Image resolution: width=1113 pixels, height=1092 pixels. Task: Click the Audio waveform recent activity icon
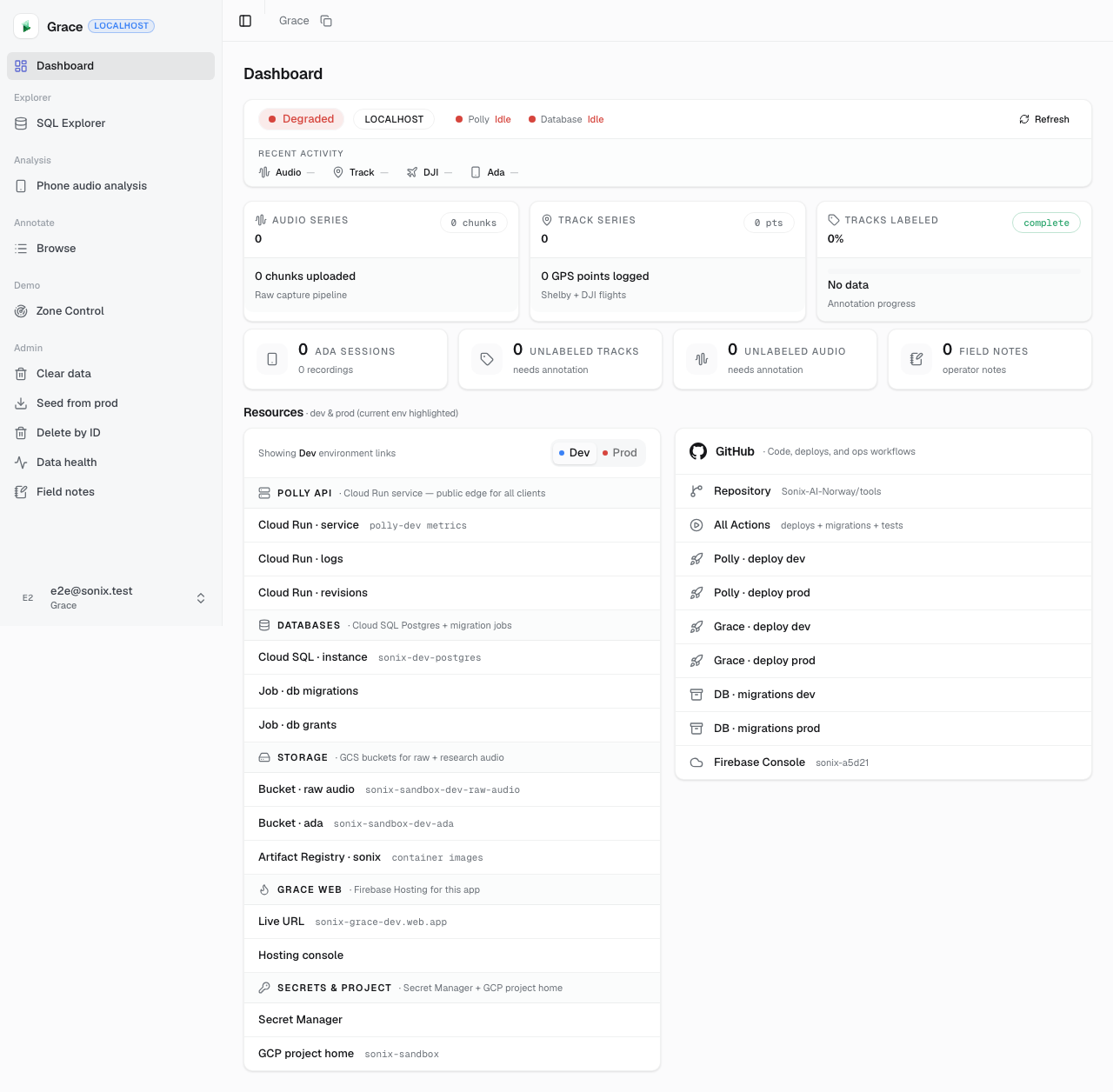pos(264,172)
